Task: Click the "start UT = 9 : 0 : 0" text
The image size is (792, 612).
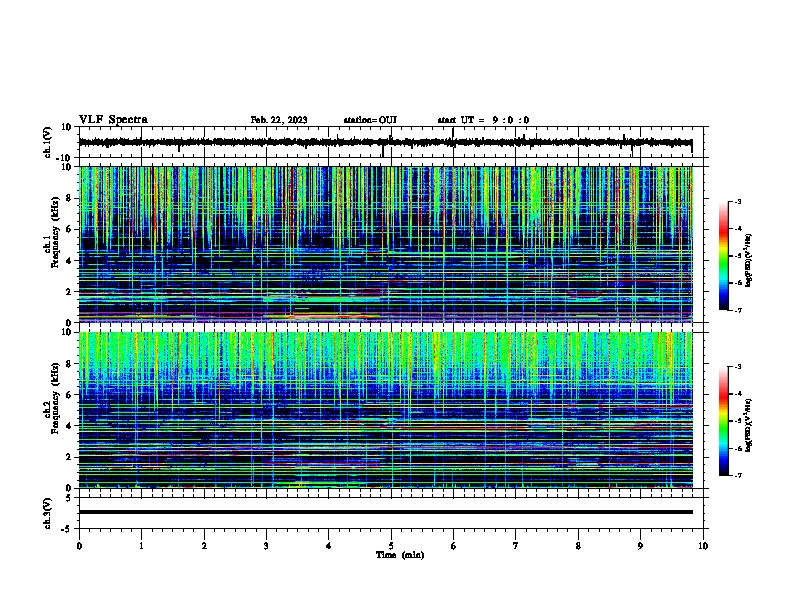Action: pos(483,120)
